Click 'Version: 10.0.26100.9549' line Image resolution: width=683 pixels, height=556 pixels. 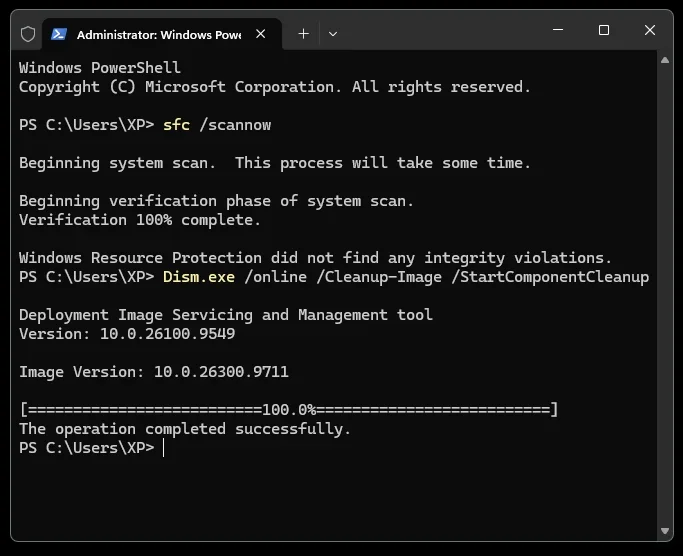point(127,334)
